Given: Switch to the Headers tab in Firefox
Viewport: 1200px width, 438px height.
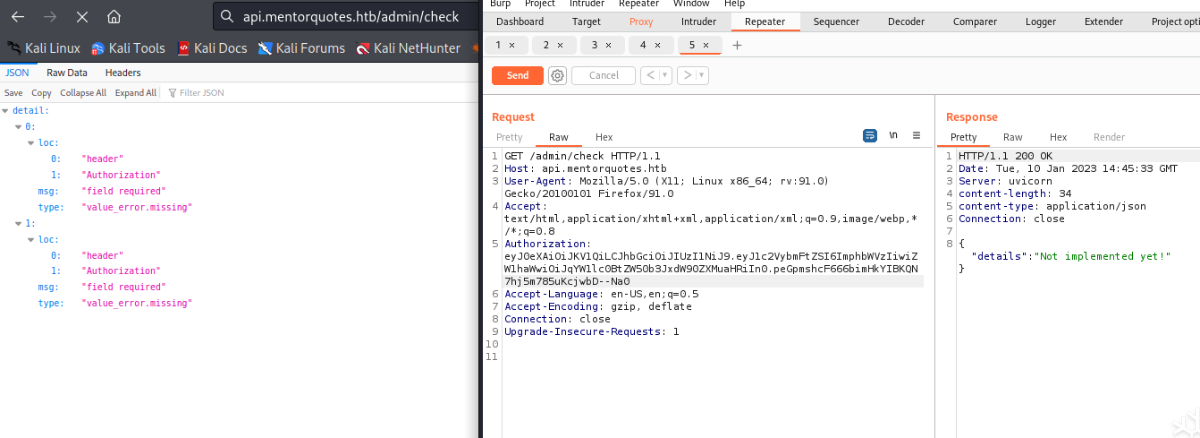Looking at the screenshot, I should click(123, 72).
